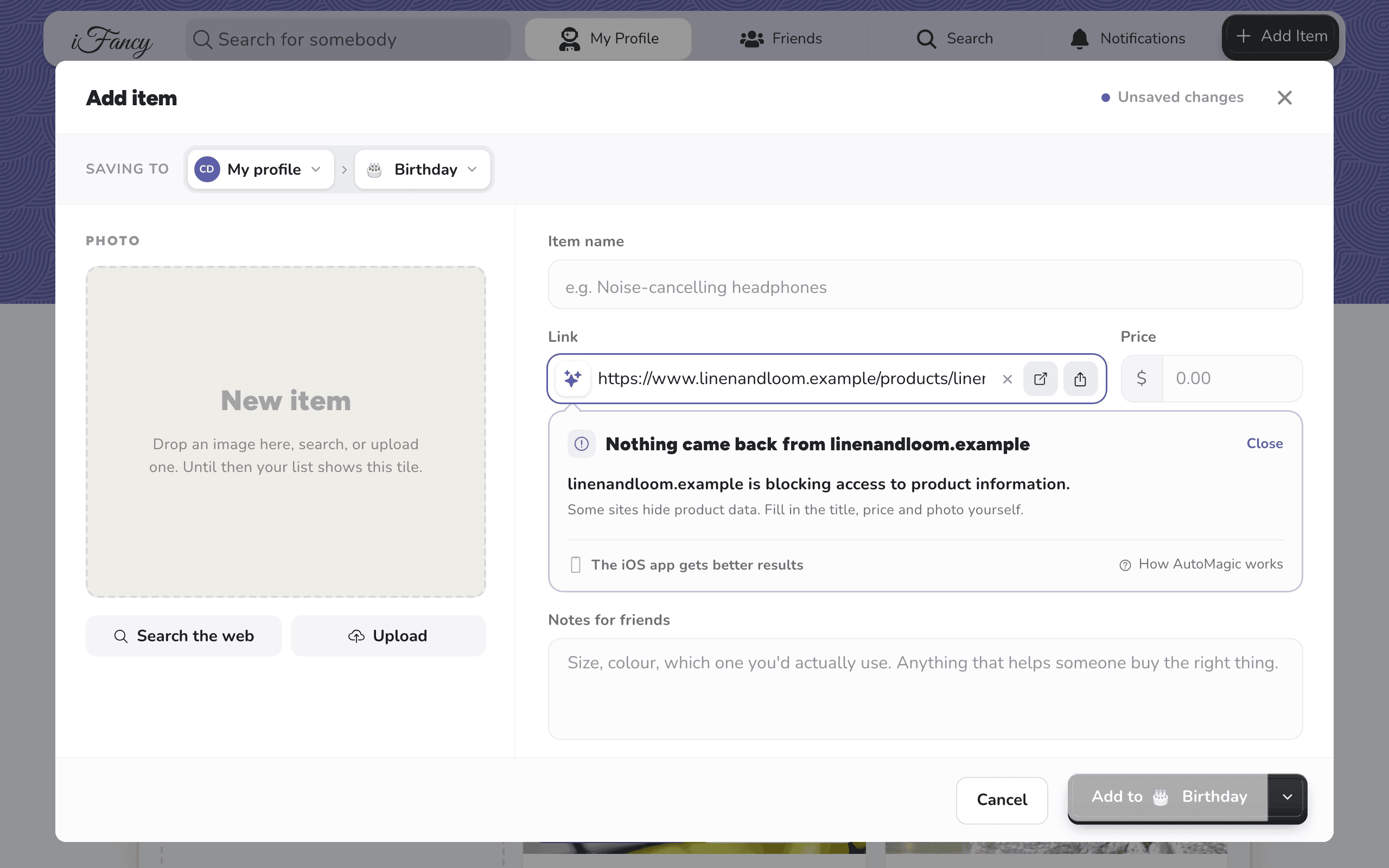Click the Unsaved changes indicator
The image size is (1389, 868).
pos(1172,98)
